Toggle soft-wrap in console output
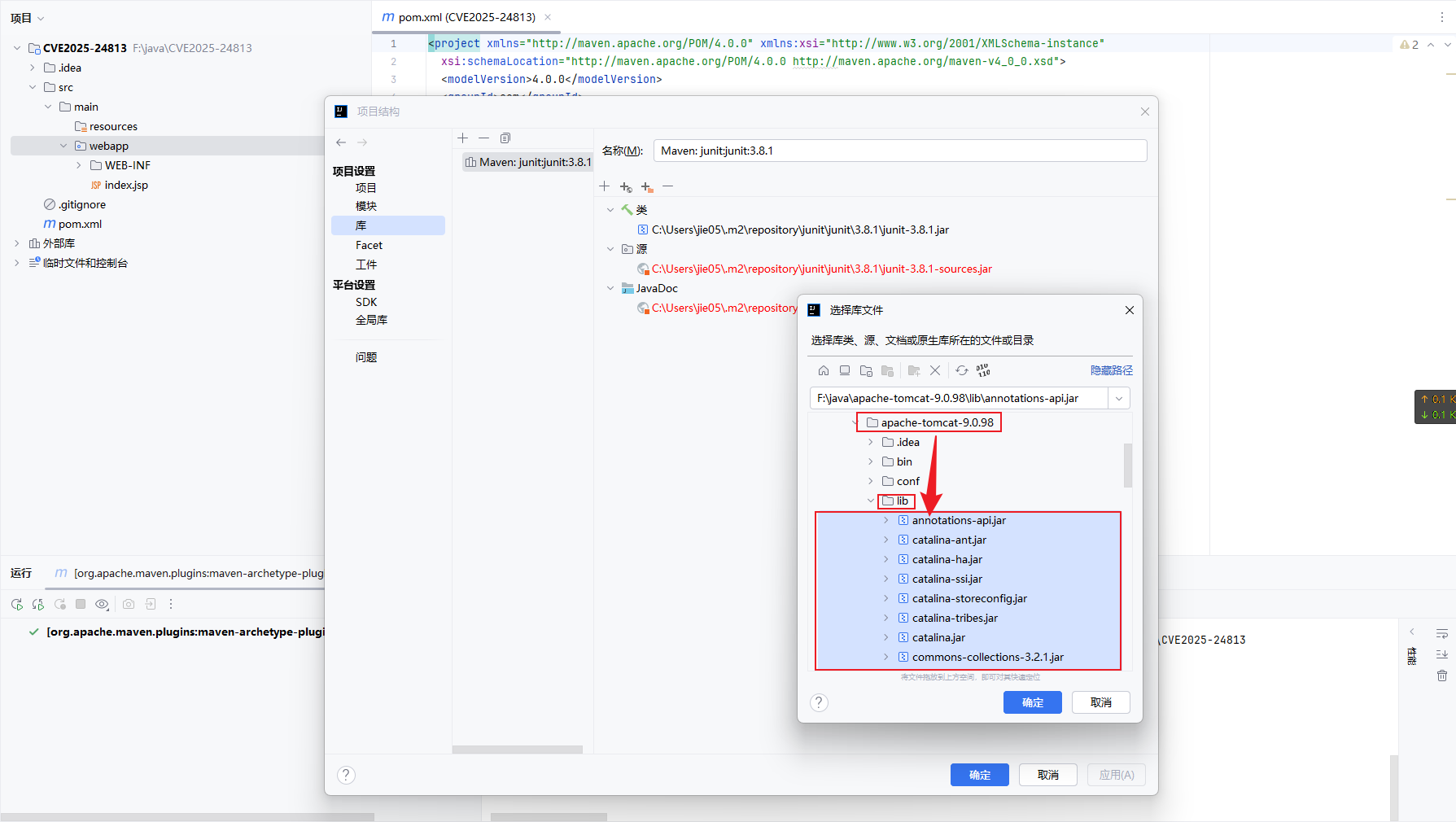This screenshot has width=1456, height=822. click(1442, 633)
